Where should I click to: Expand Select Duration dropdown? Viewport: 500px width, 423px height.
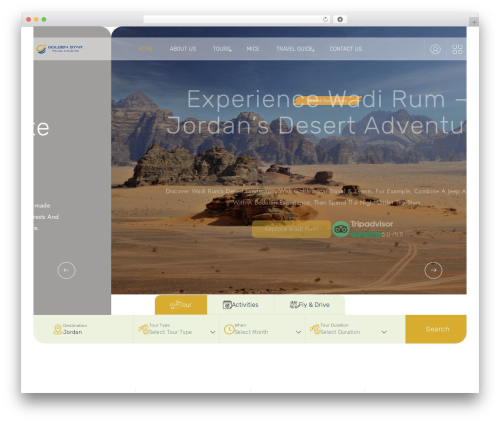click(384, 332)
